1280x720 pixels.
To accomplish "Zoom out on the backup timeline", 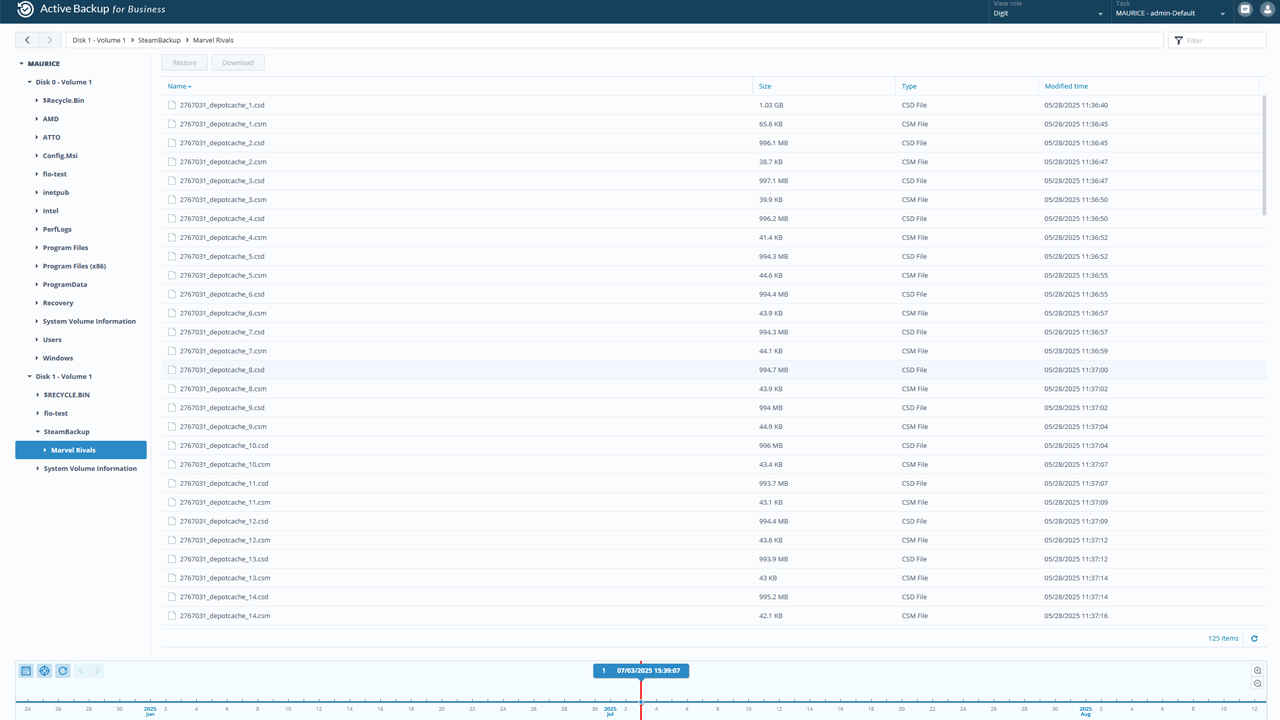I will click(x=1257, y=684).
